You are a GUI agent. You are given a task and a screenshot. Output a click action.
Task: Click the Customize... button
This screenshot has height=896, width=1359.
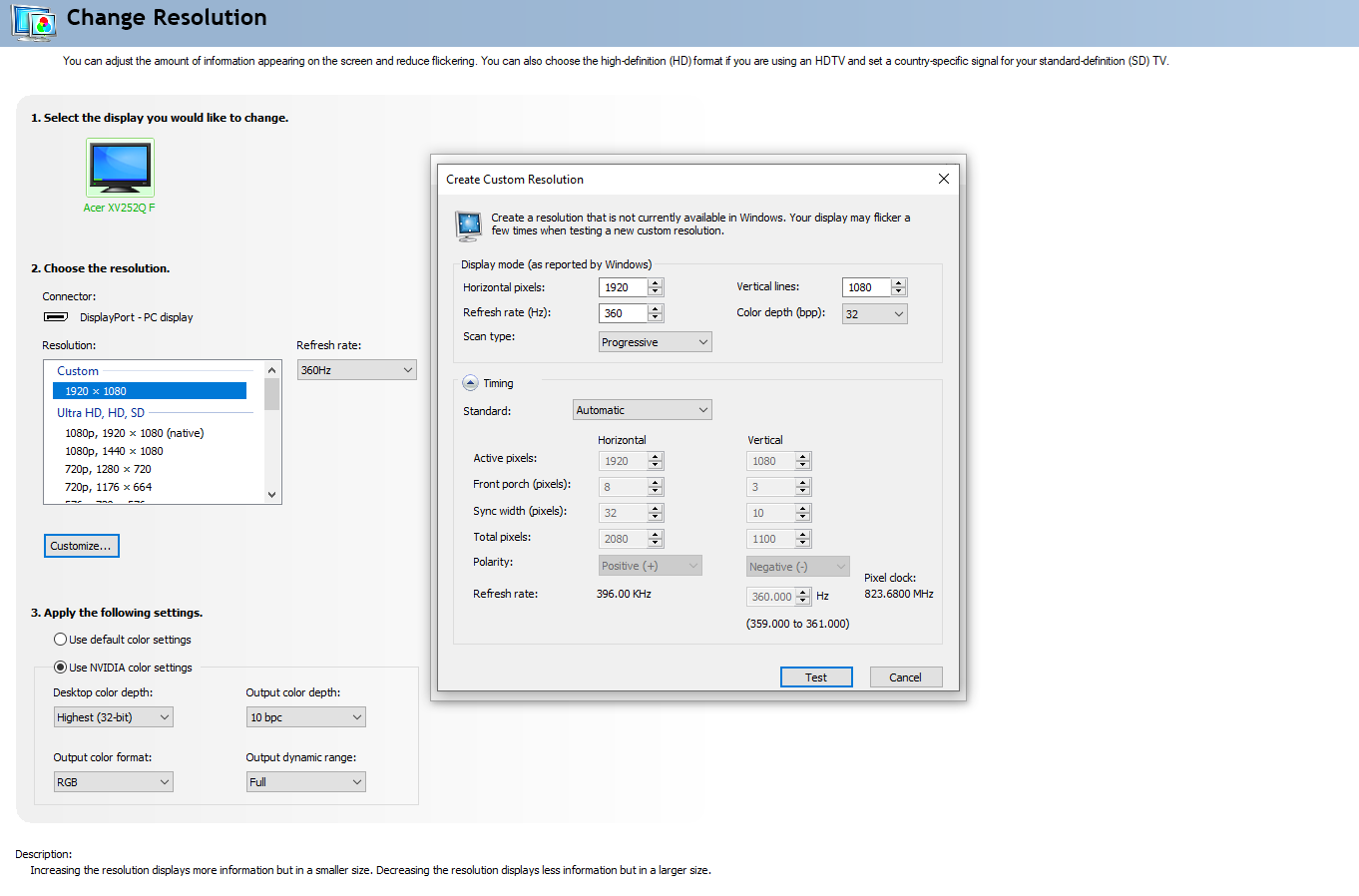pos(81,546)
